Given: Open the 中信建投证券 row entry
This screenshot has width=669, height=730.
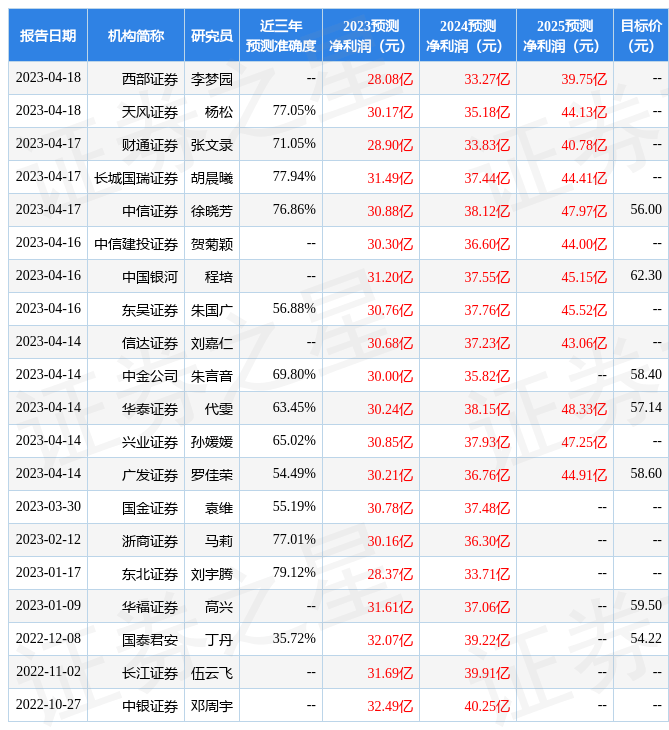Looking at the screenshot, I should coord(136,244).
